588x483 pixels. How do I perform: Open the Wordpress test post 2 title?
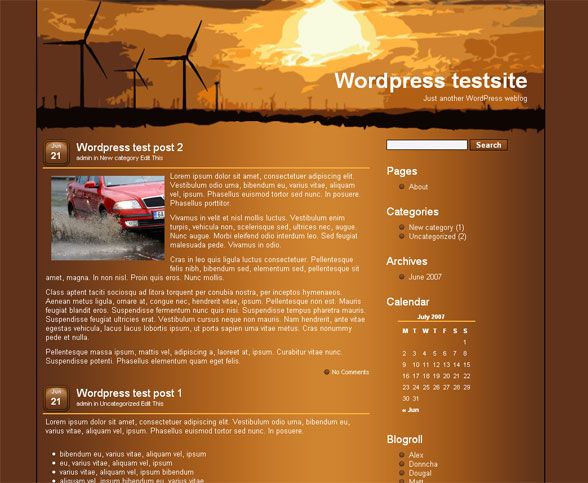pos(129,147)
